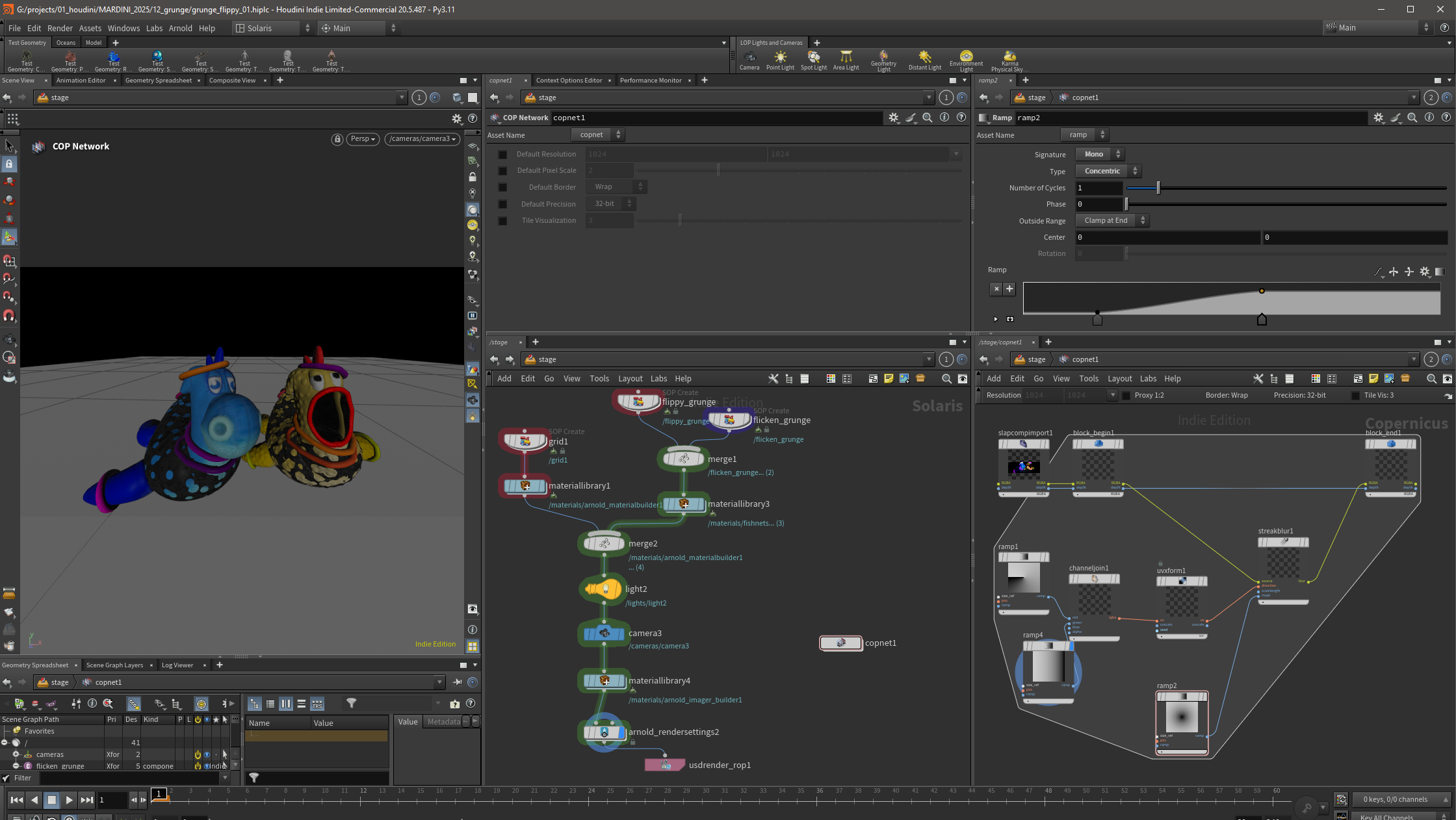Click copnet1 path crumb in Copernicus network editor
The image size is (1456, 820).
click(1079, 359)
